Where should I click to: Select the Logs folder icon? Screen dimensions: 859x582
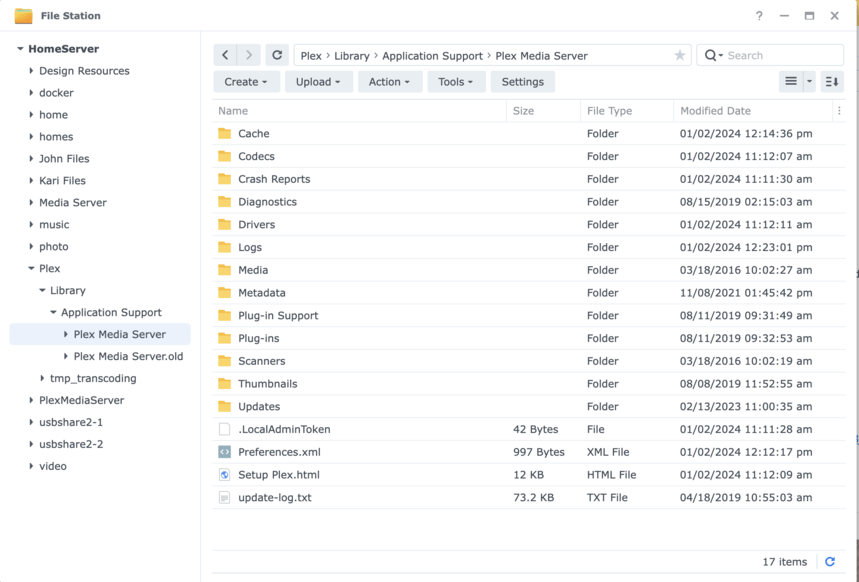click(225, 247)
